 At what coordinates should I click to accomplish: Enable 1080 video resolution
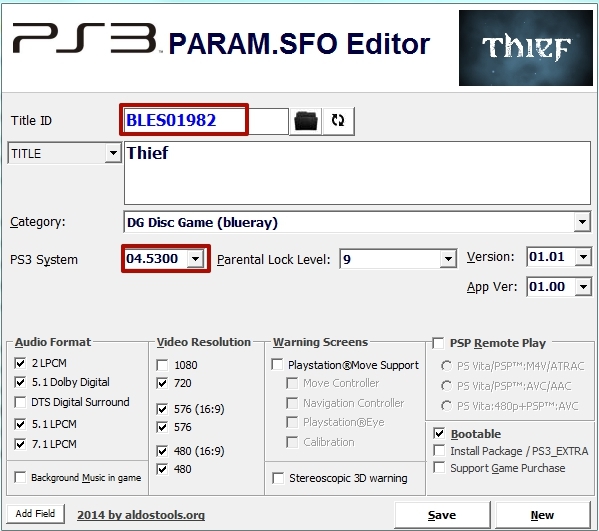162,365
